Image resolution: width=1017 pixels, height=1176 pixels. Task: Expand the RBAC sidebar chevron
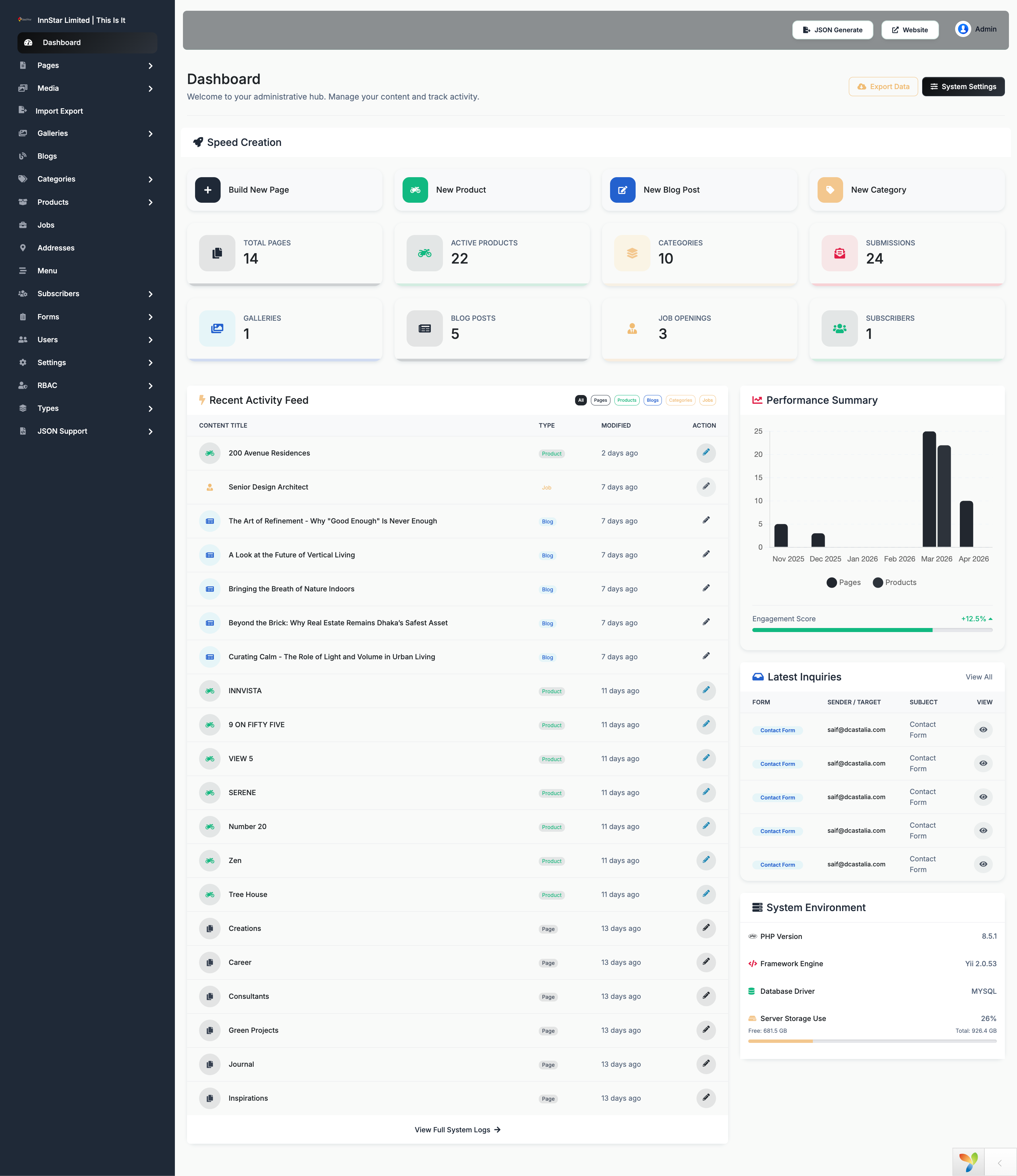point(150,386)
